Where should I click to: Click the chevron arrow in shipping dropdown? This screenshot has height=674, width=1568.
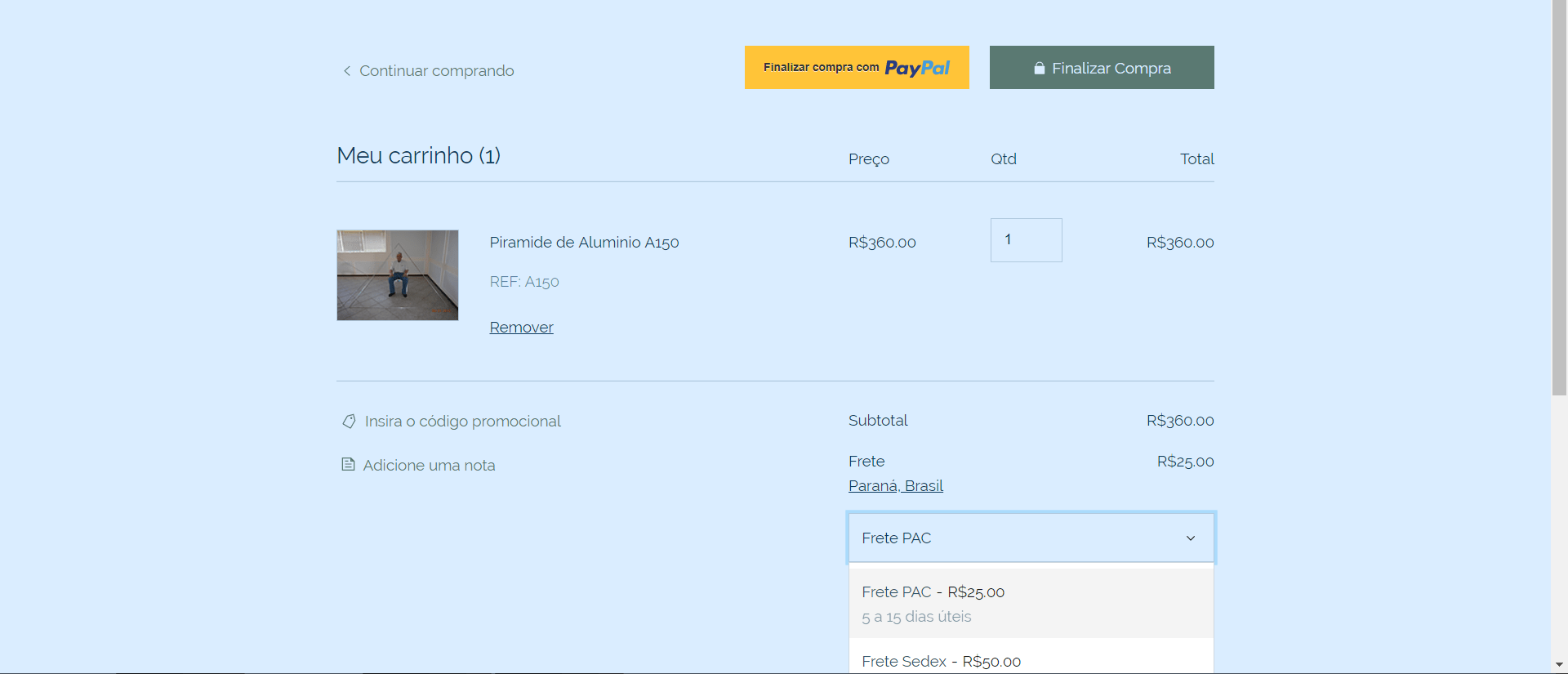pos(1191,538)
